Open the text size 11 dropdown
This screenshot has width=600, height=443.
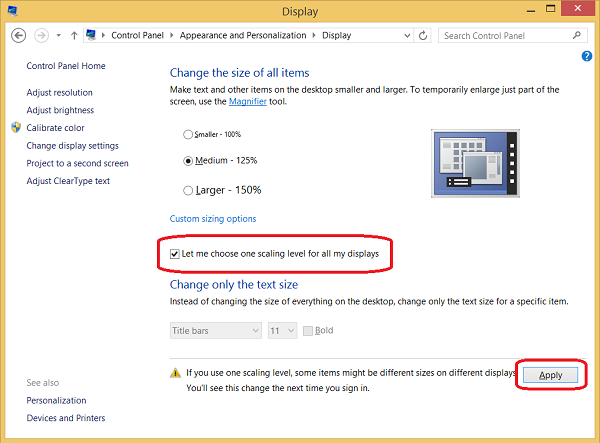point(282,330)
